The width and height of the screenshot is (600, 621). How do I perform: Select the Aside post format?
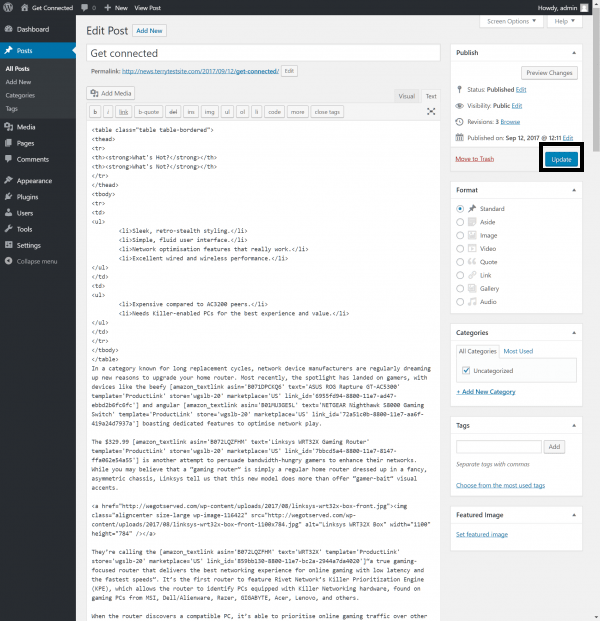pos(460,222)
